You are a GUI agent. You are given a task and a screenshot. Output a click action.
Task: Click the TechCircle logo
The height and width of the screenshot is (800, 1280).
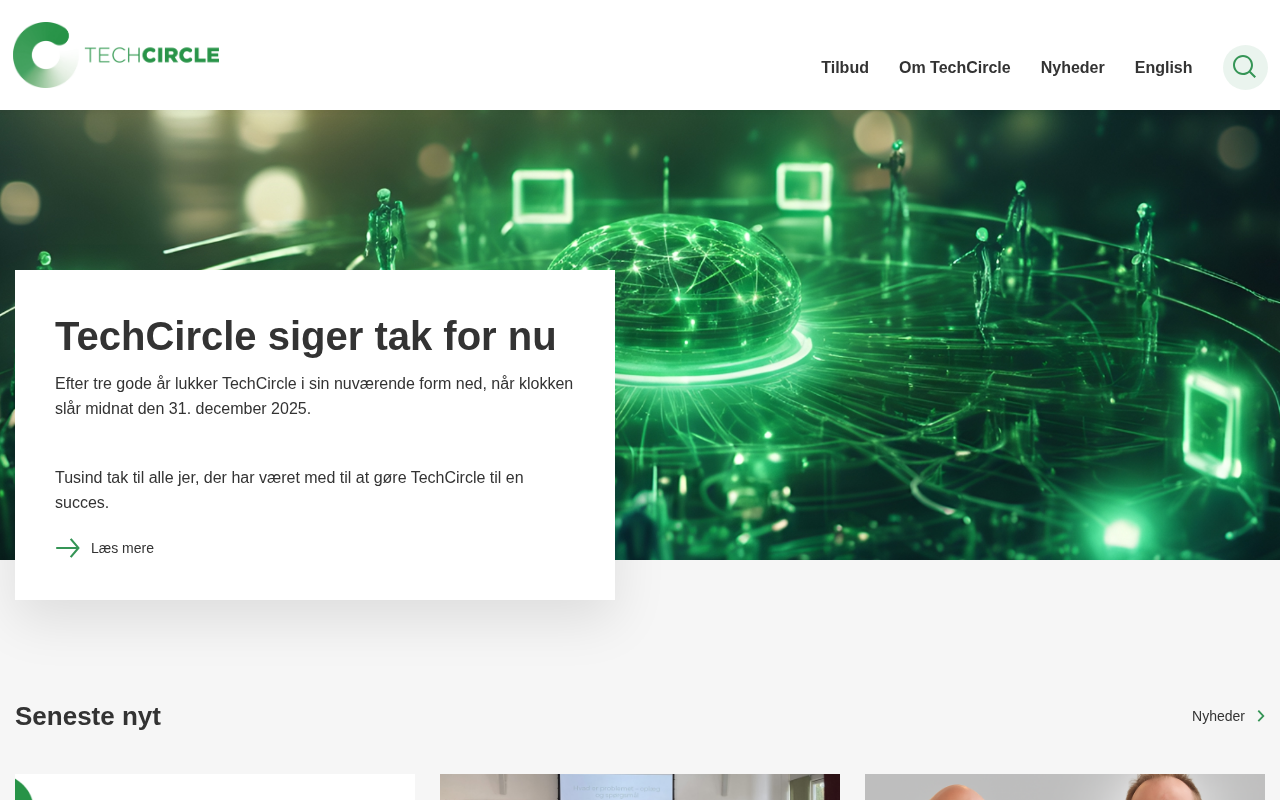116,55
